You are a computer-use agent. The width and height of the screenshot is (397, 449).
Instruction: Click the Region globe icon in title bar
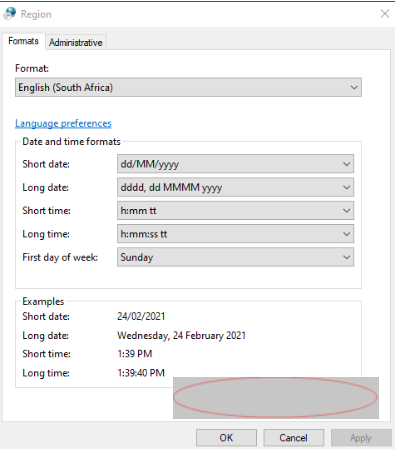pyautogui.click(x=10, y=14)
